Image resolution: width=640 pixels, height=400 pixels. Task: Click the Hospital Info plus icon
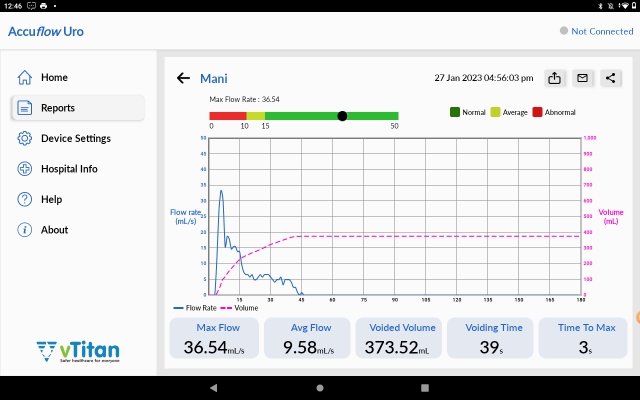pos(24,169)
